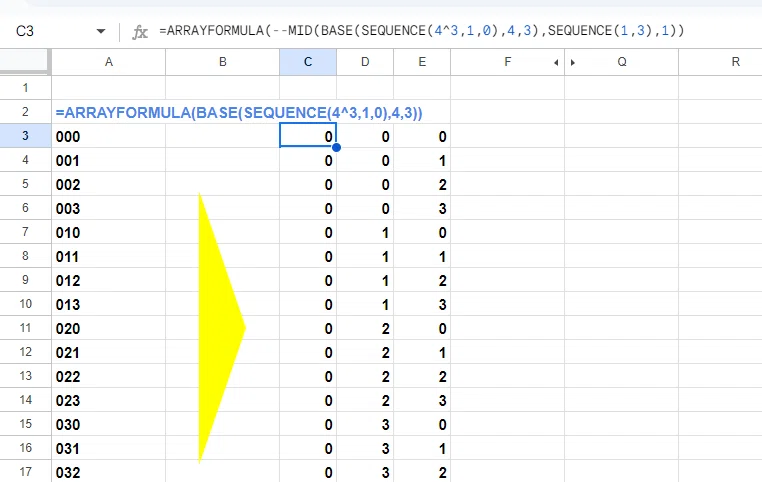Click cell containing 030
This screenshot has height=482, width=762.
coord(108,424)
